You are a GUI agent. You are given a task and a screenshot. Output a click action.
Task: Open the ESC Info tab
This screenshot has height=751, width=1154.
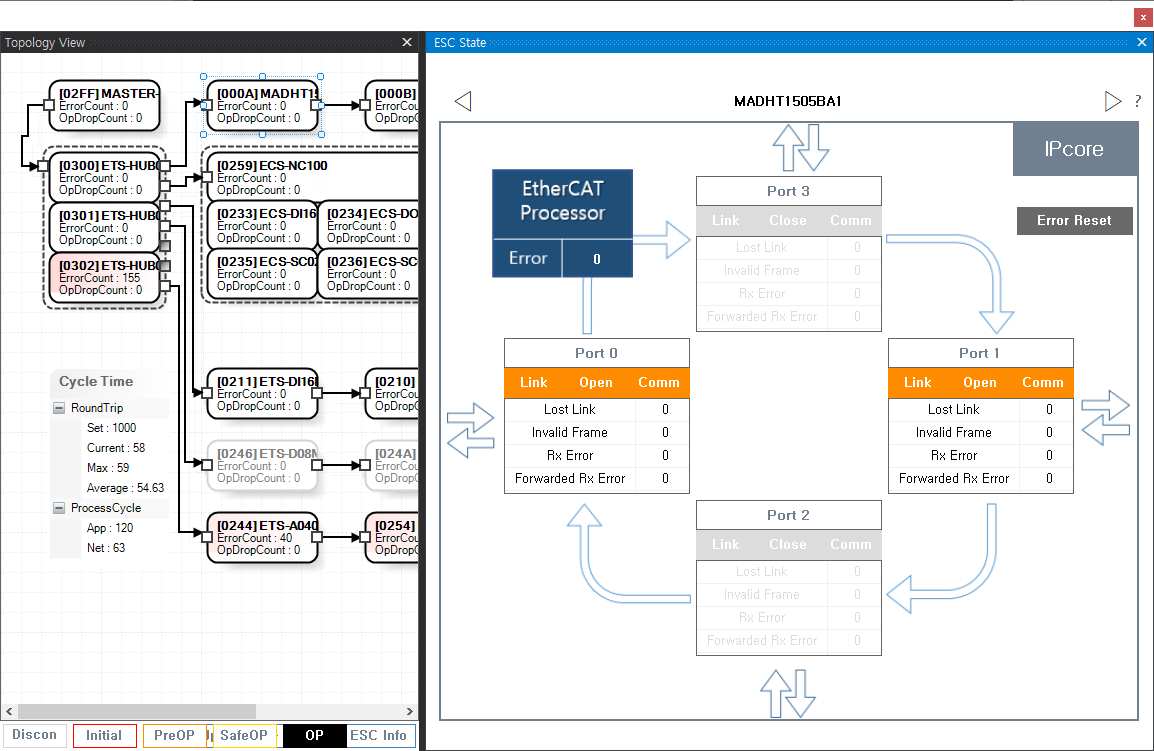[380, 735]
